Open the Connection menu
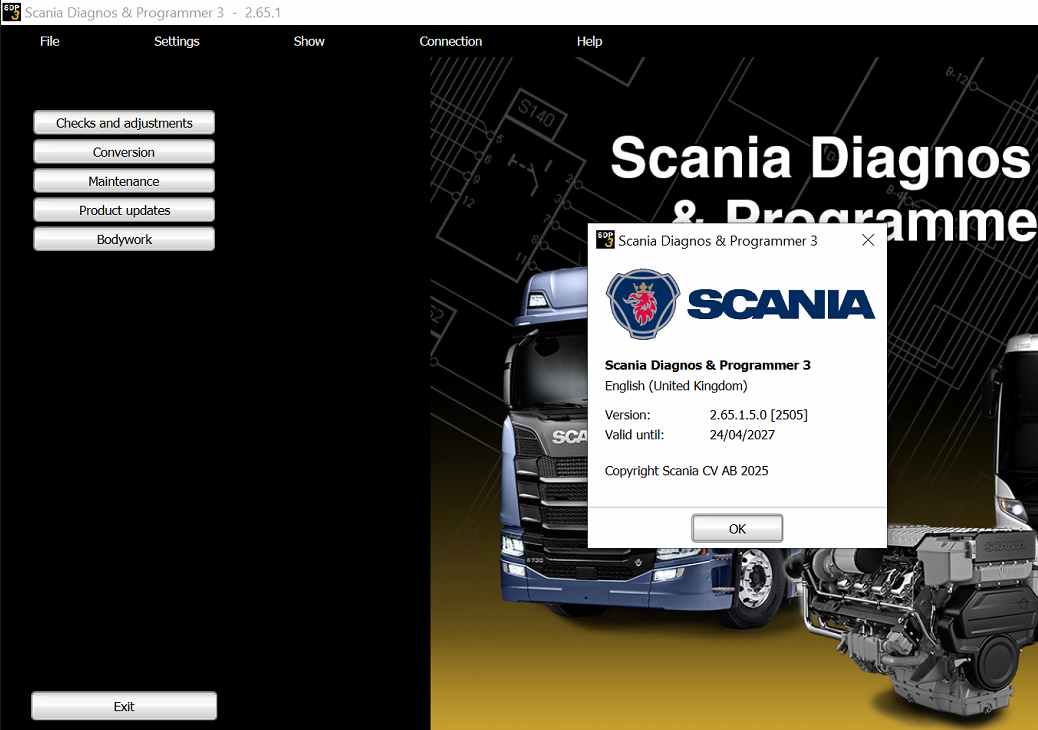1038x730 pixels. click(451, 41)
